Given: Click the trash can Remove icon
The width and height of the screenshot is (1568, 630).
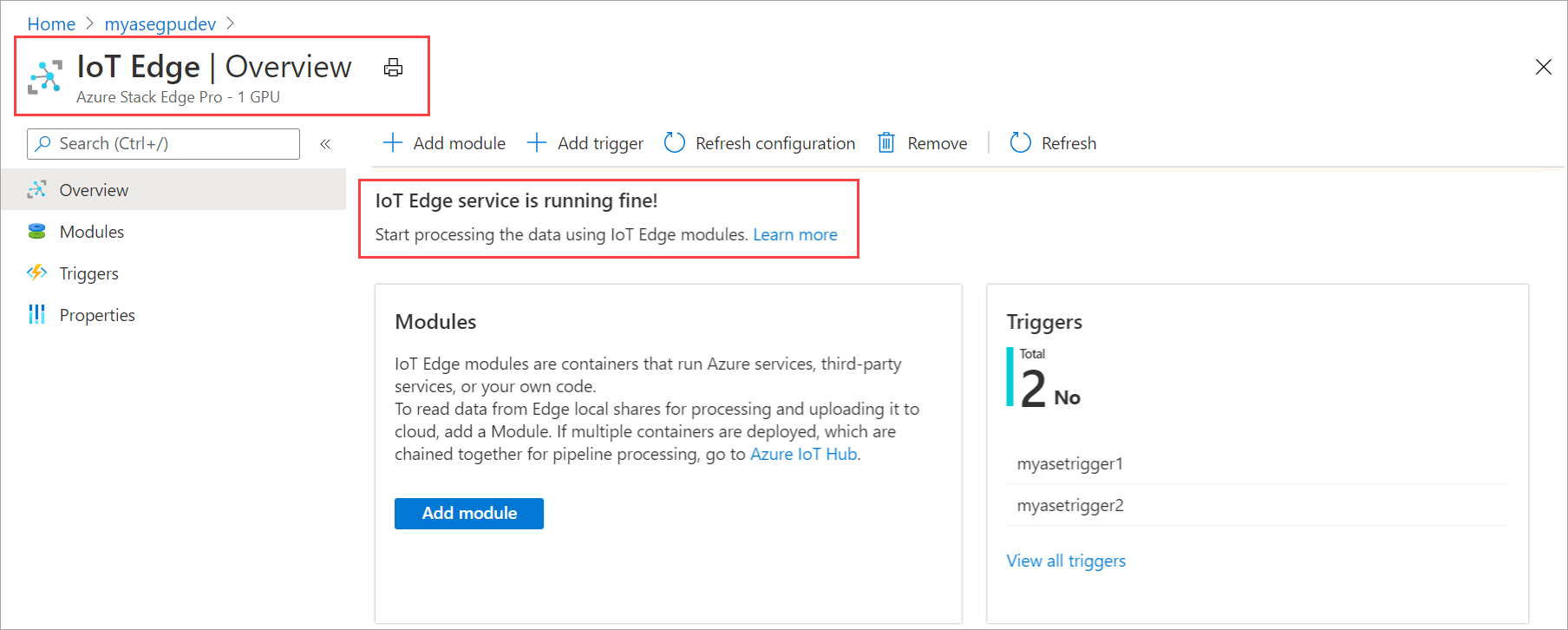Looking at the screenshot, I should point(885,142).
